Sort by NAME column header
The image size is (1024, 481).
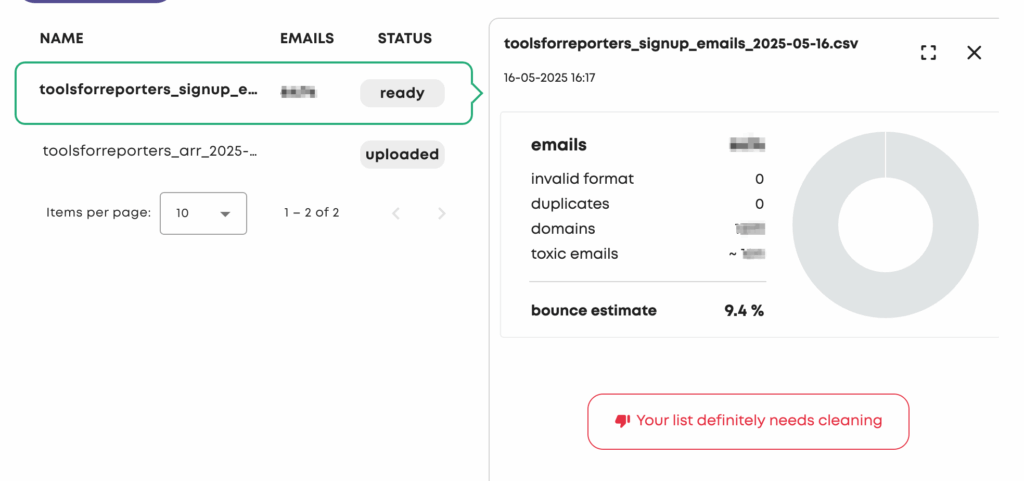tap(61, 39)
